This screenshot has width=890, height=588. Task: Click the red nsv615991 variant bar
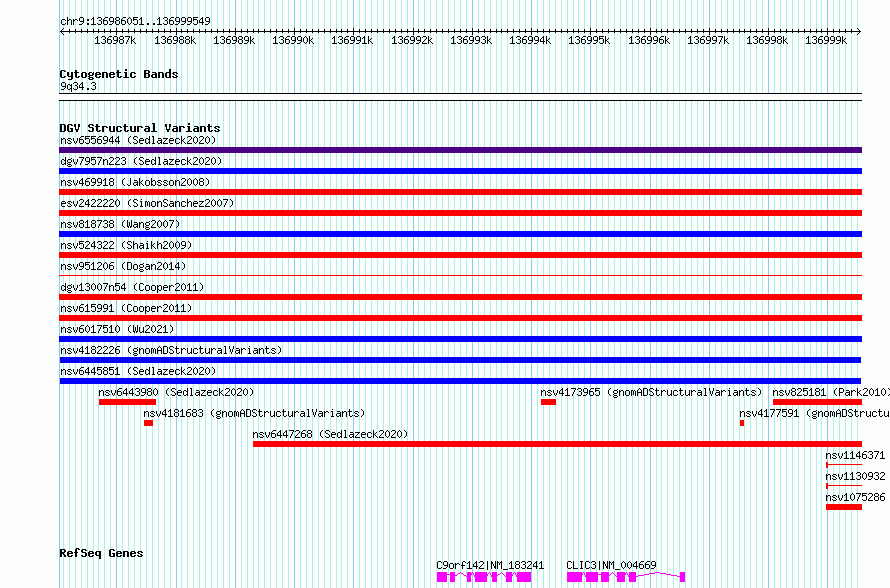click(460, 318)
